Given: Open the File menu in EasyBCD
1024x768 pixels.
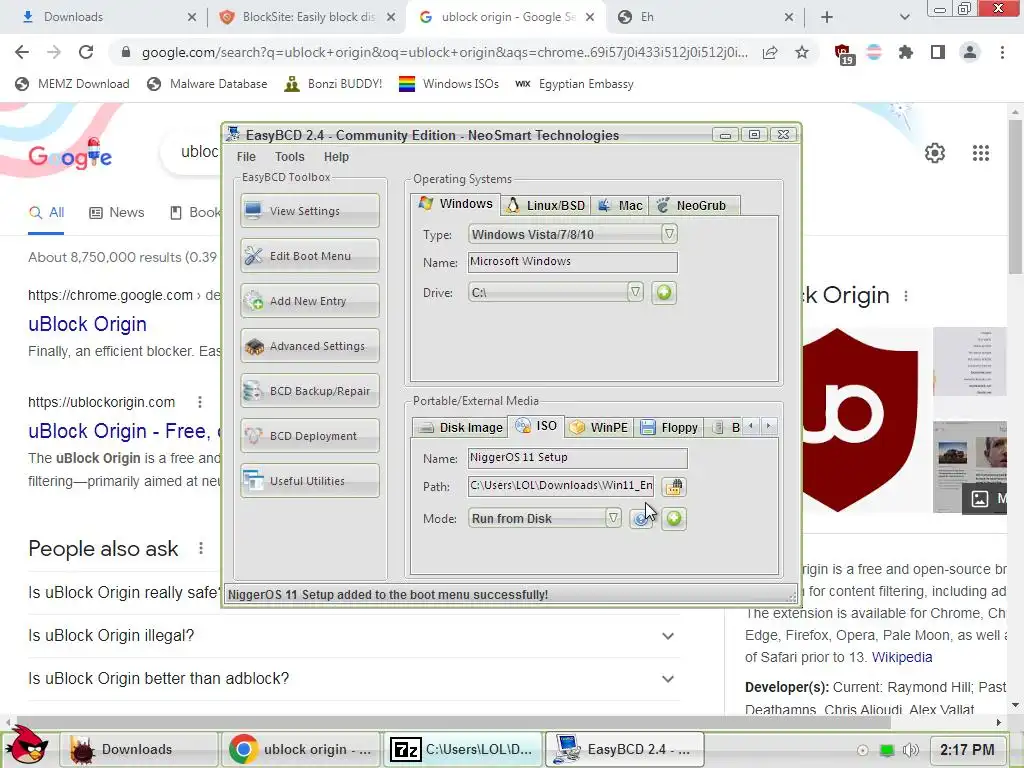Looking at the screenshot, I should tap(246, 157).
